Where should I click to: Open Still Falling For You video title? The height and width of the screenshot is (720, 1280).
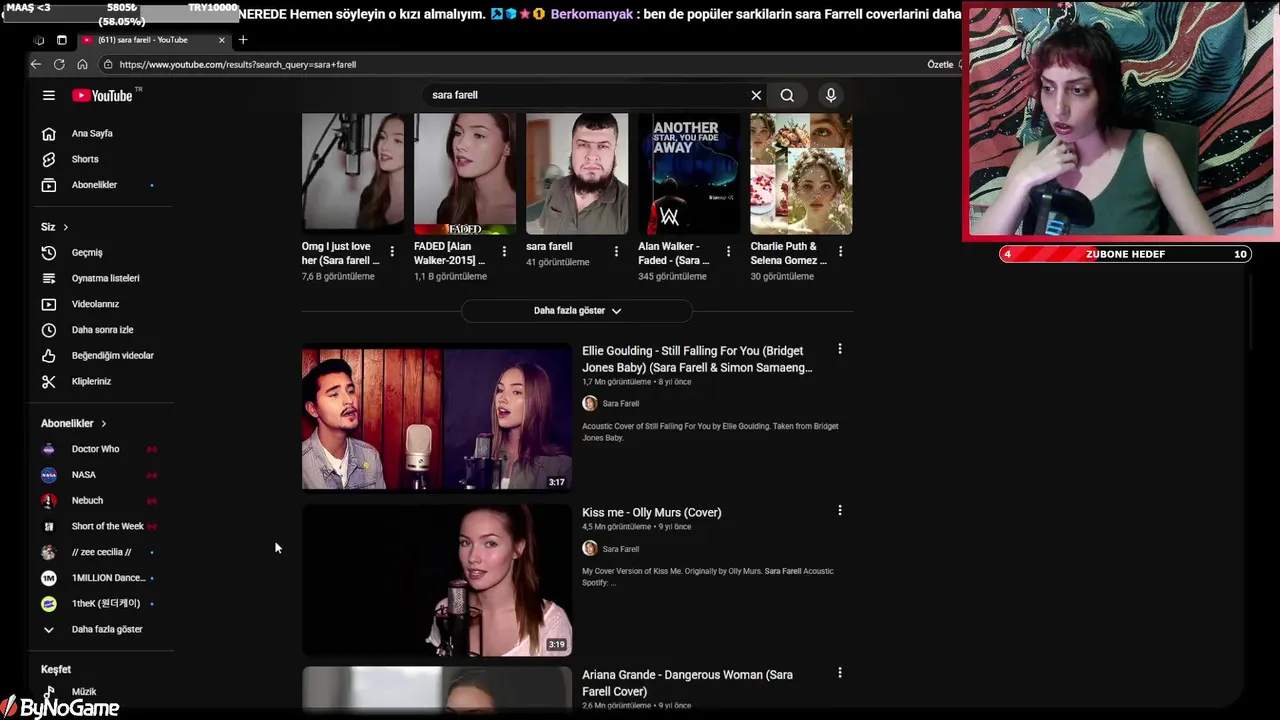click(x=697, y=359)
